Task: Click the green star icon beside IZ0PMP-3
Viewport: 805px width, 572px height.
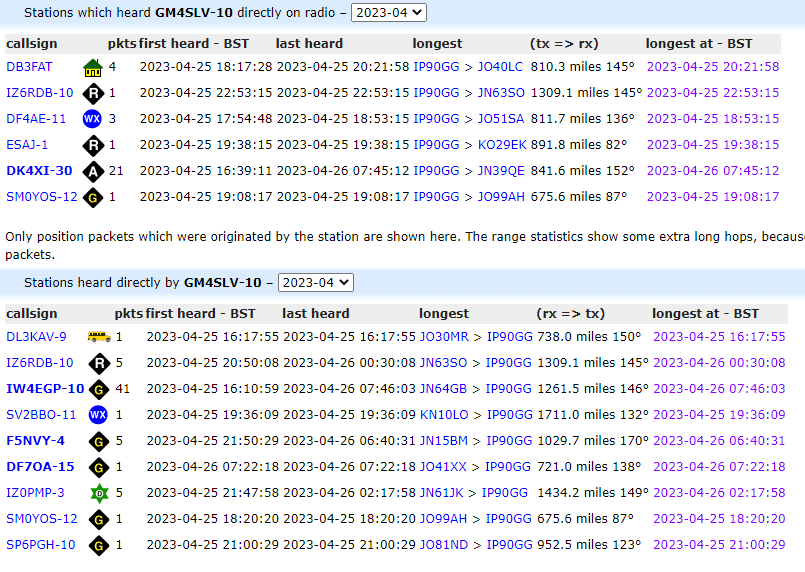Action: pos(98,493)
